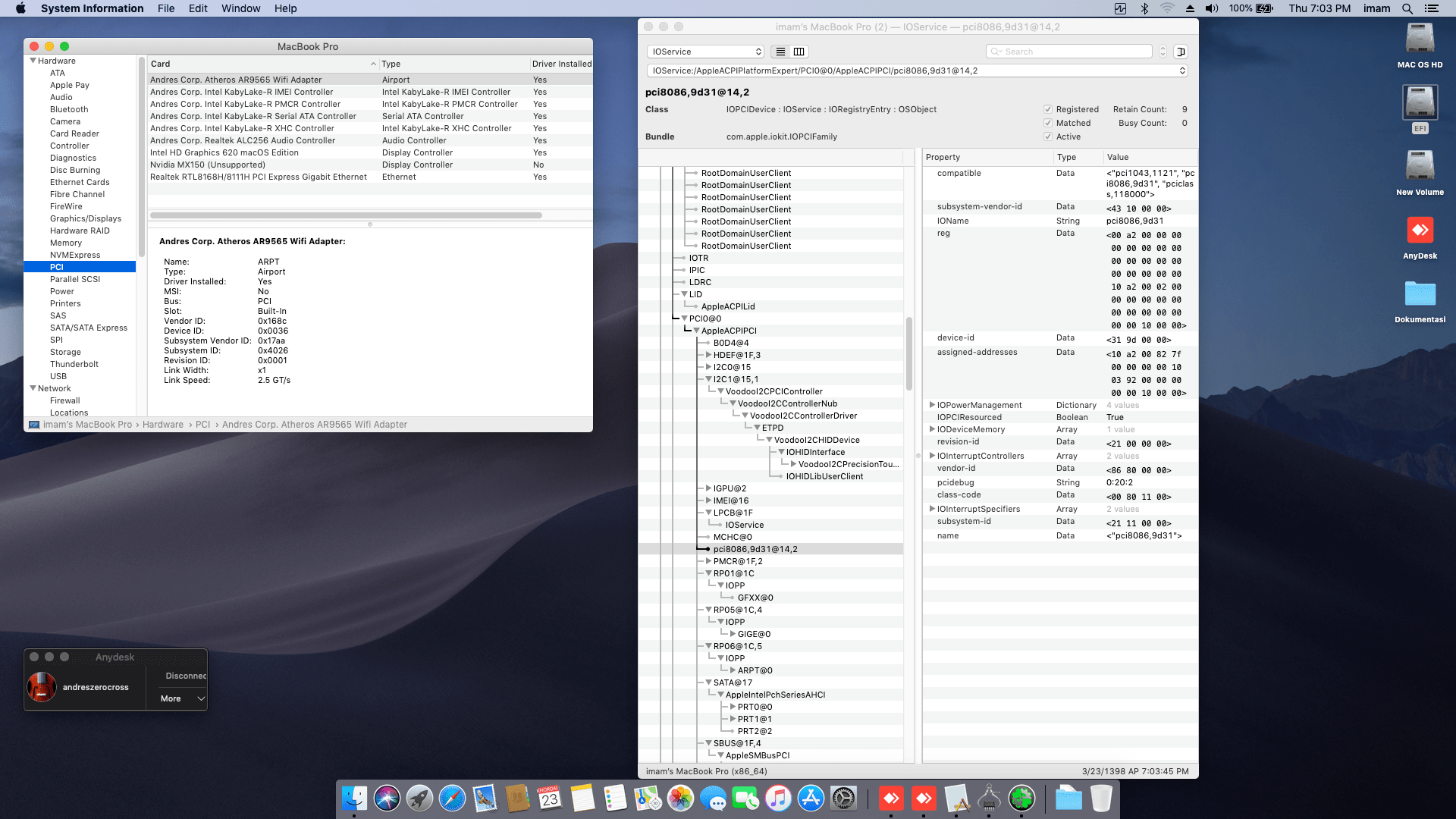This screenshot has height=819, width=1456.
Task: Open Maps from the Dock
Action: [x=648, y=798]
